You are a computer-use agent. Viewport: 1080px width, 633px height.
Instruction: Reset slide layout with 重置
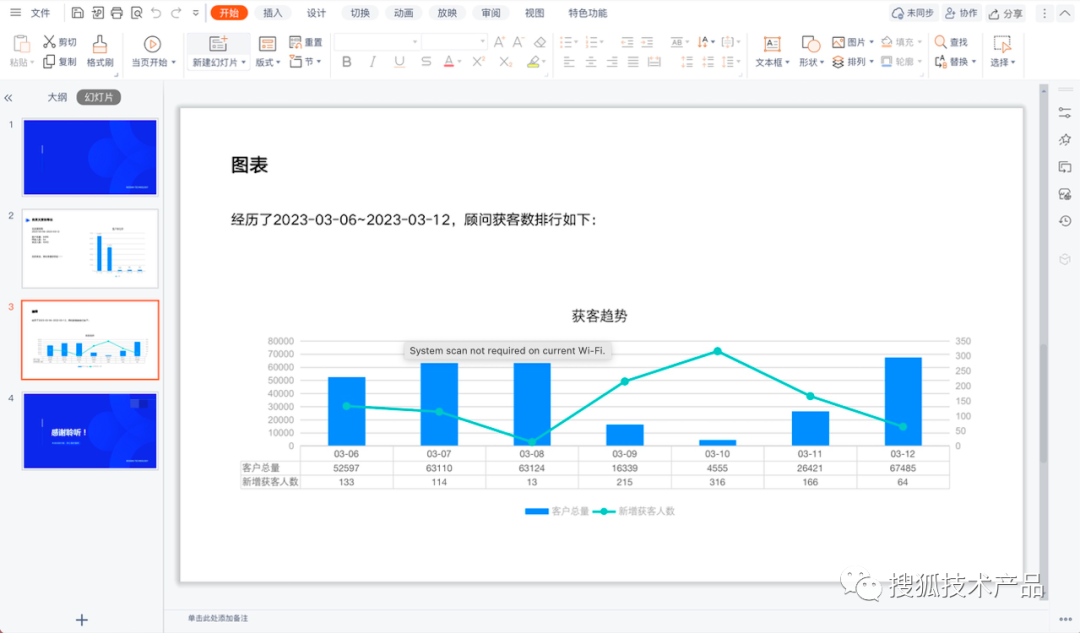(x=306, y=42)
